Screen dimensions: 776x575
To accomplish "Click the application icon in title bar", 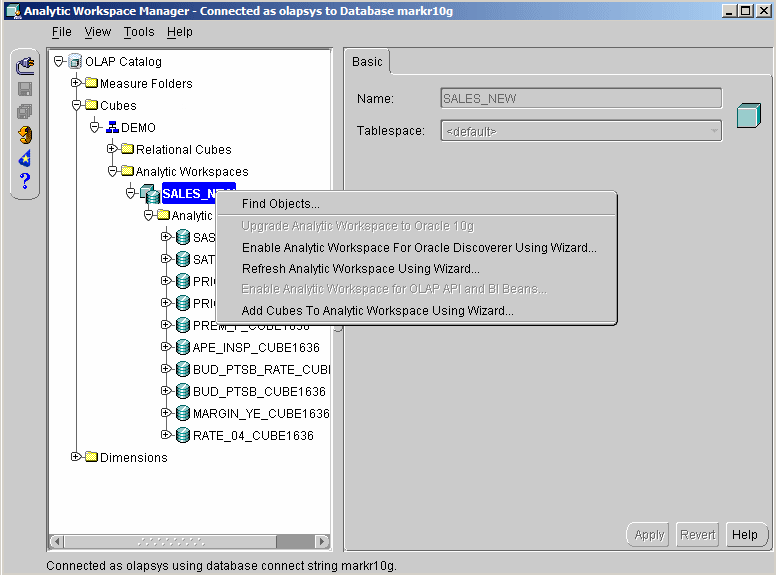I will [x=13, y=11].
